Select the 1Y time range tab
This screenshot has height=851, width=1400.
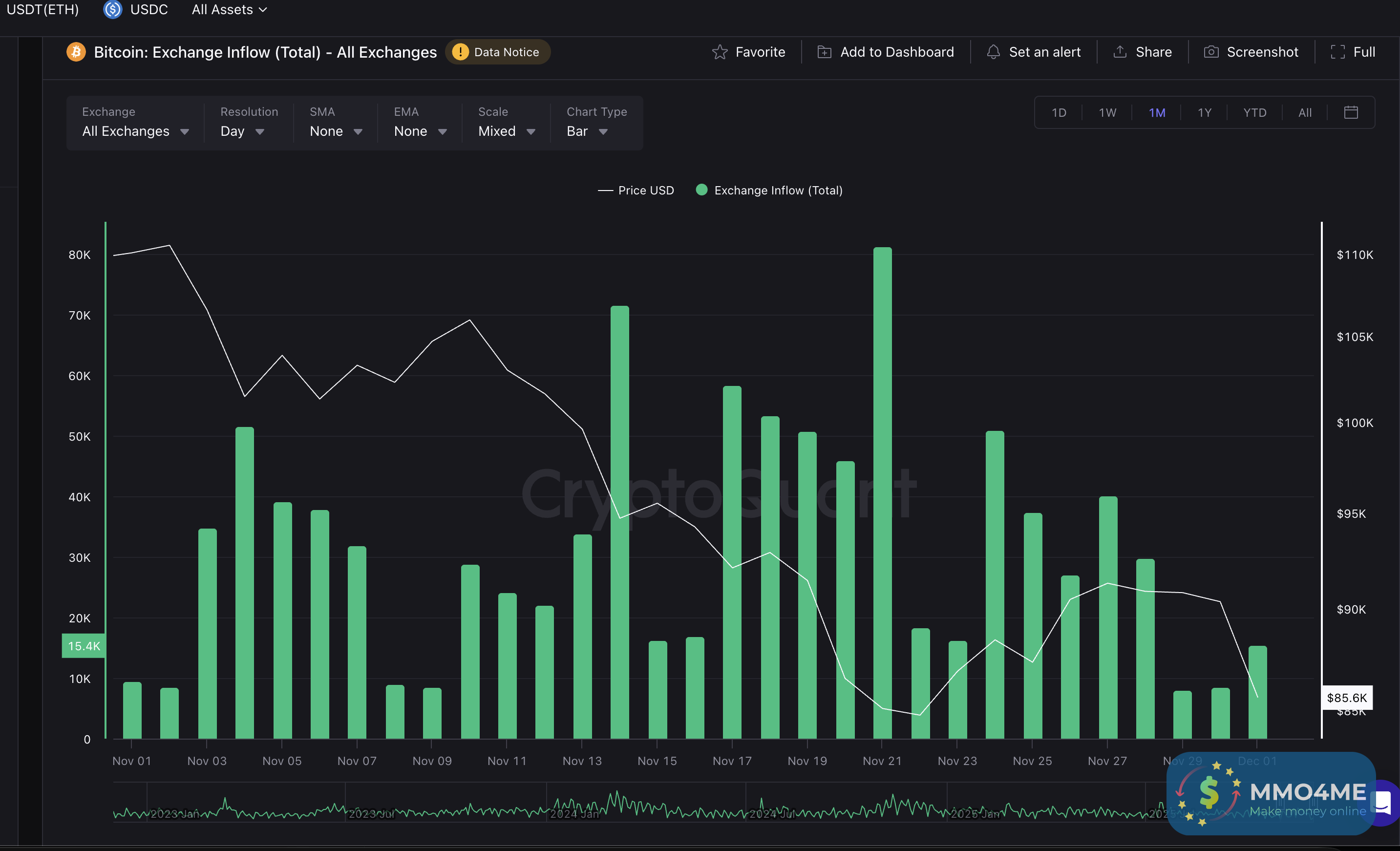(x=1204, y=112)
